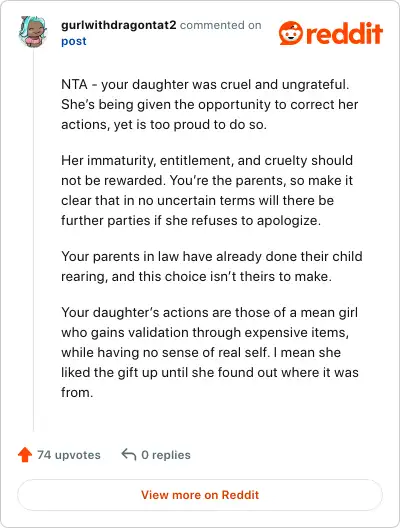Image resolution: width=400 pixels, height=528 pixels.
Task: Click the paragraph starting 'Her immaturity, entitlement'
Action: pos(207,190)
